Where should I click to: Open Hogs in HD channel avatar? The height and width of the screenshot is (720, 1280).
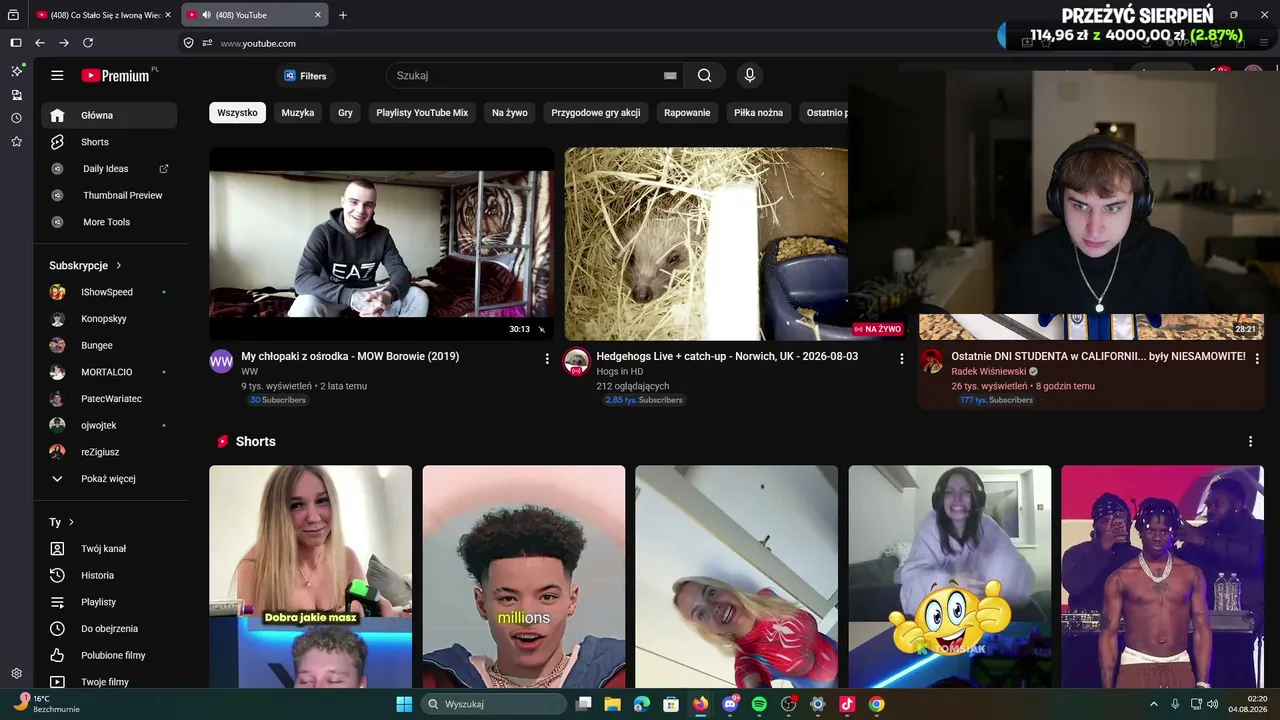point(577,361)
